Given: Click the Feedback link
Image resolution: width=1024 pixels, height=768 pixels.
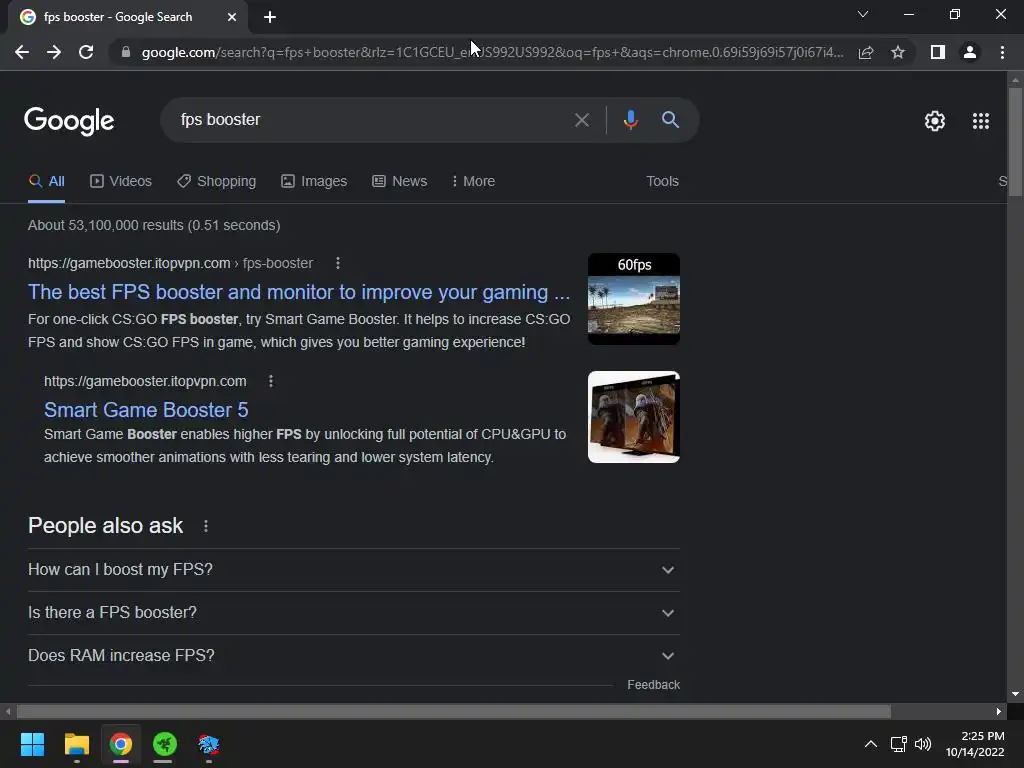Looking at the screenshot, I should [654, 685].
